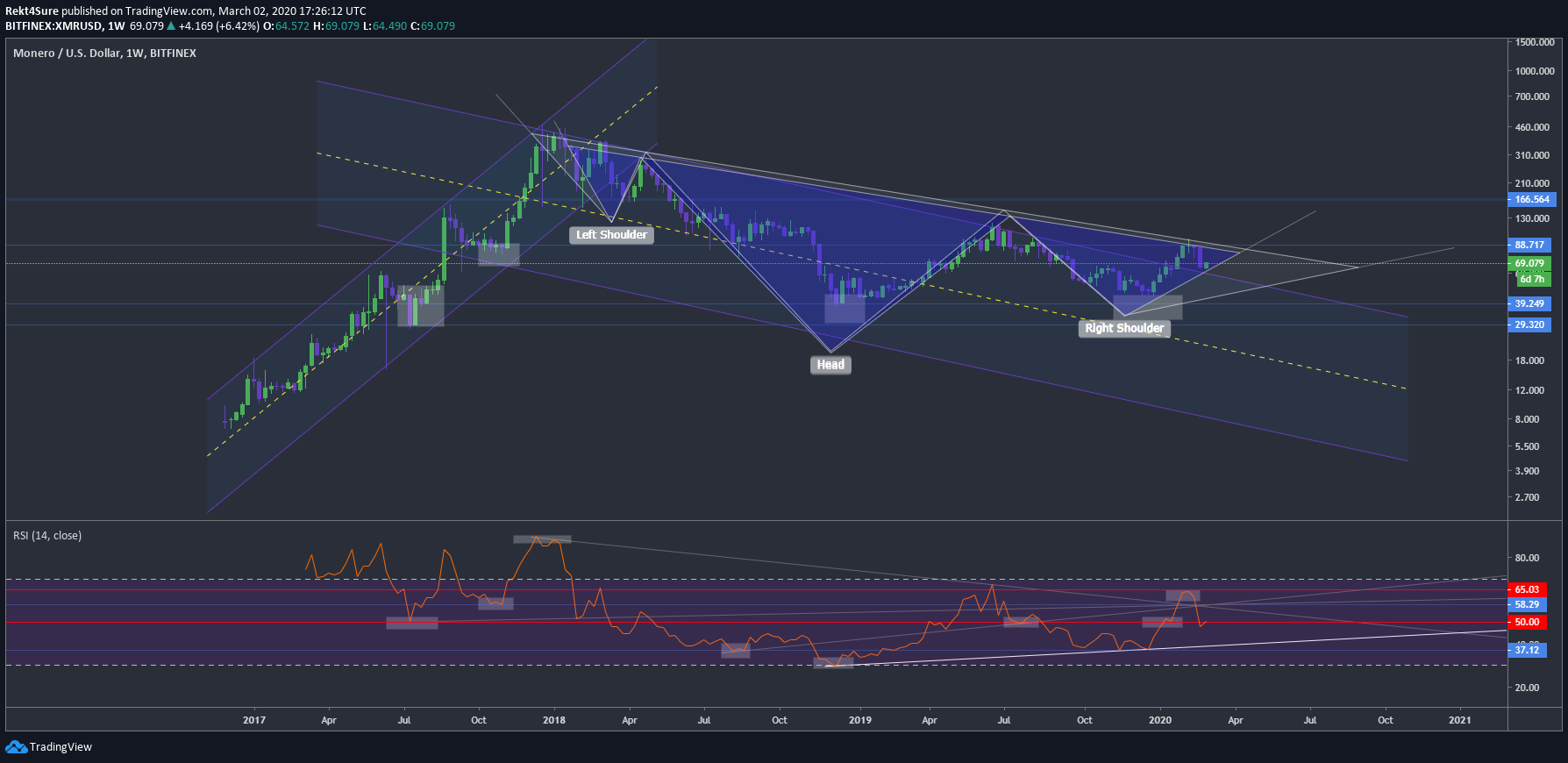Click the 2020 time axis label
The height and width of the screenshot is (763, 1568).
coord(1160,720)
